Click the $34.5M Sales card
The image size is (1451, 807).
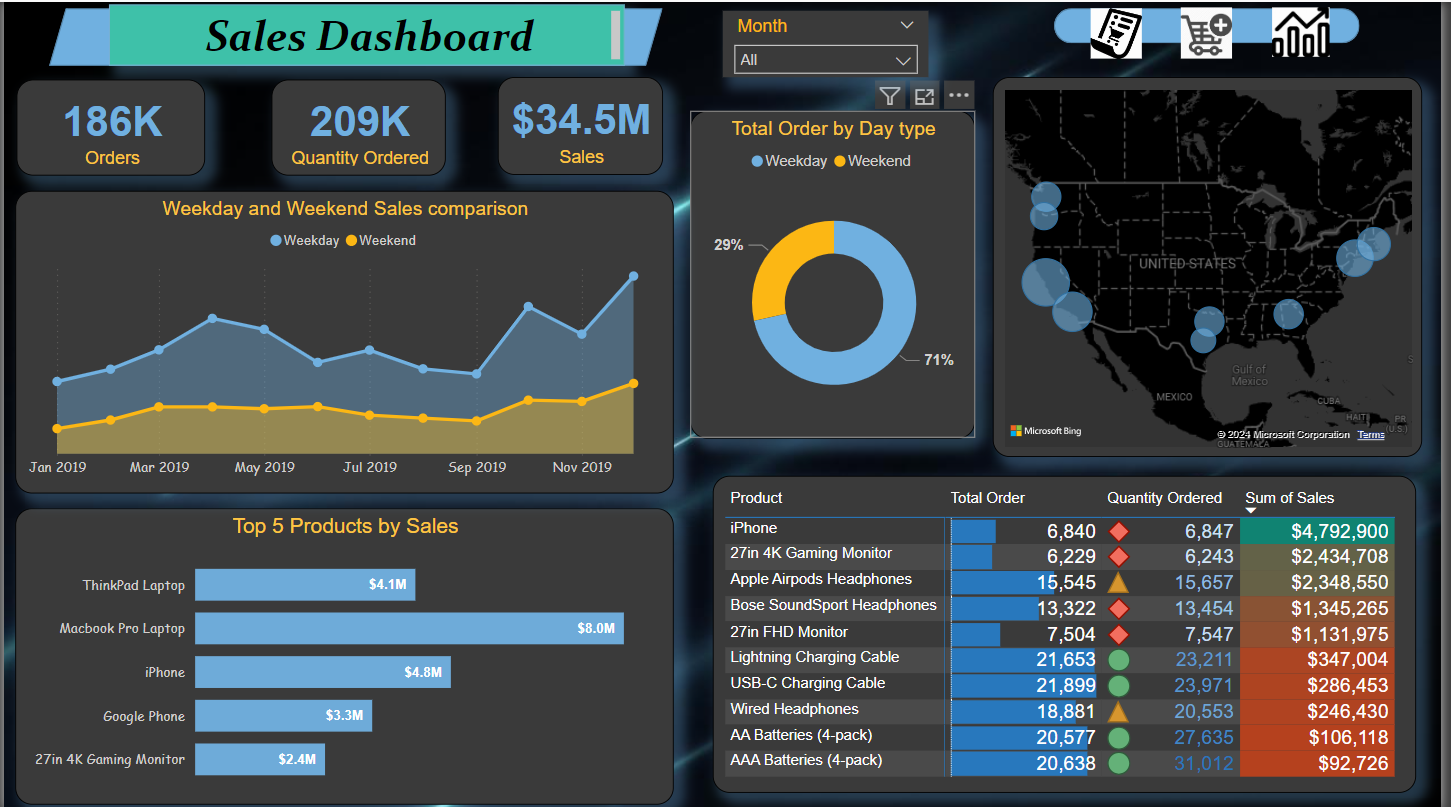click(580, 127)
